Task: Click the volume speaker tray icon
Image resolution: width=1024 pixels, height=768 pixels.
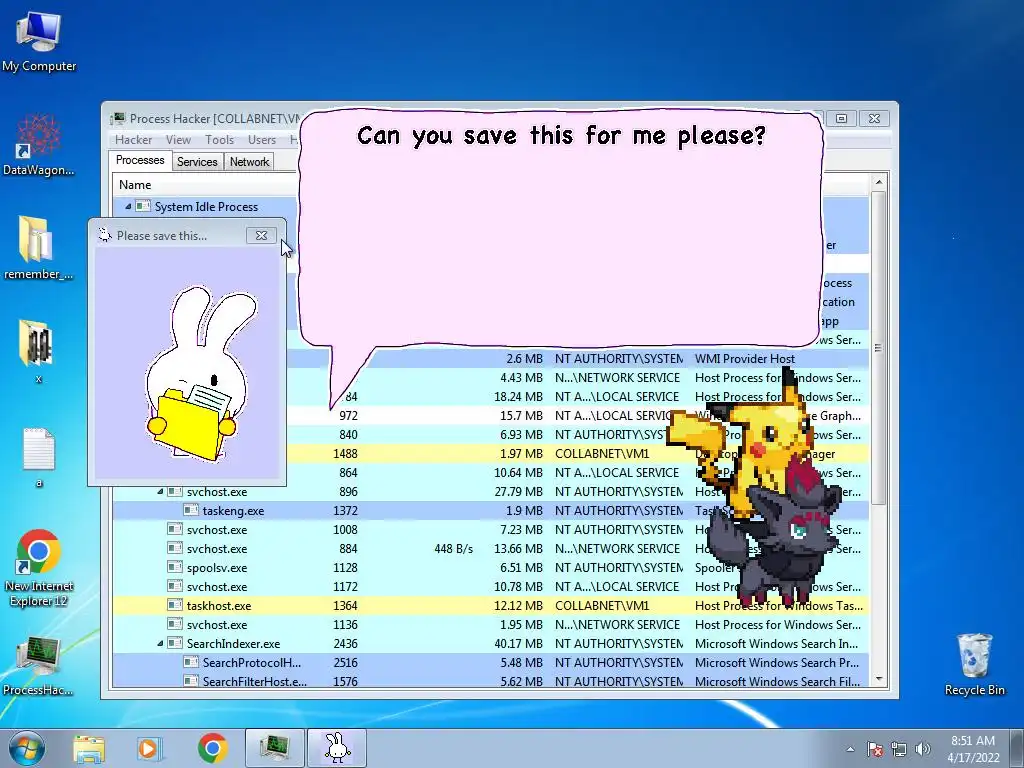Action: click(x=923, y=749)
